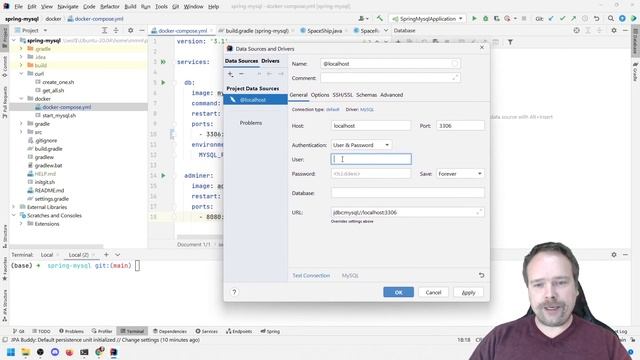Image resolution: width=640 pixels, height=360 pixels.
Task: Switch to the Schemas tab
Action: click(367, 95)
